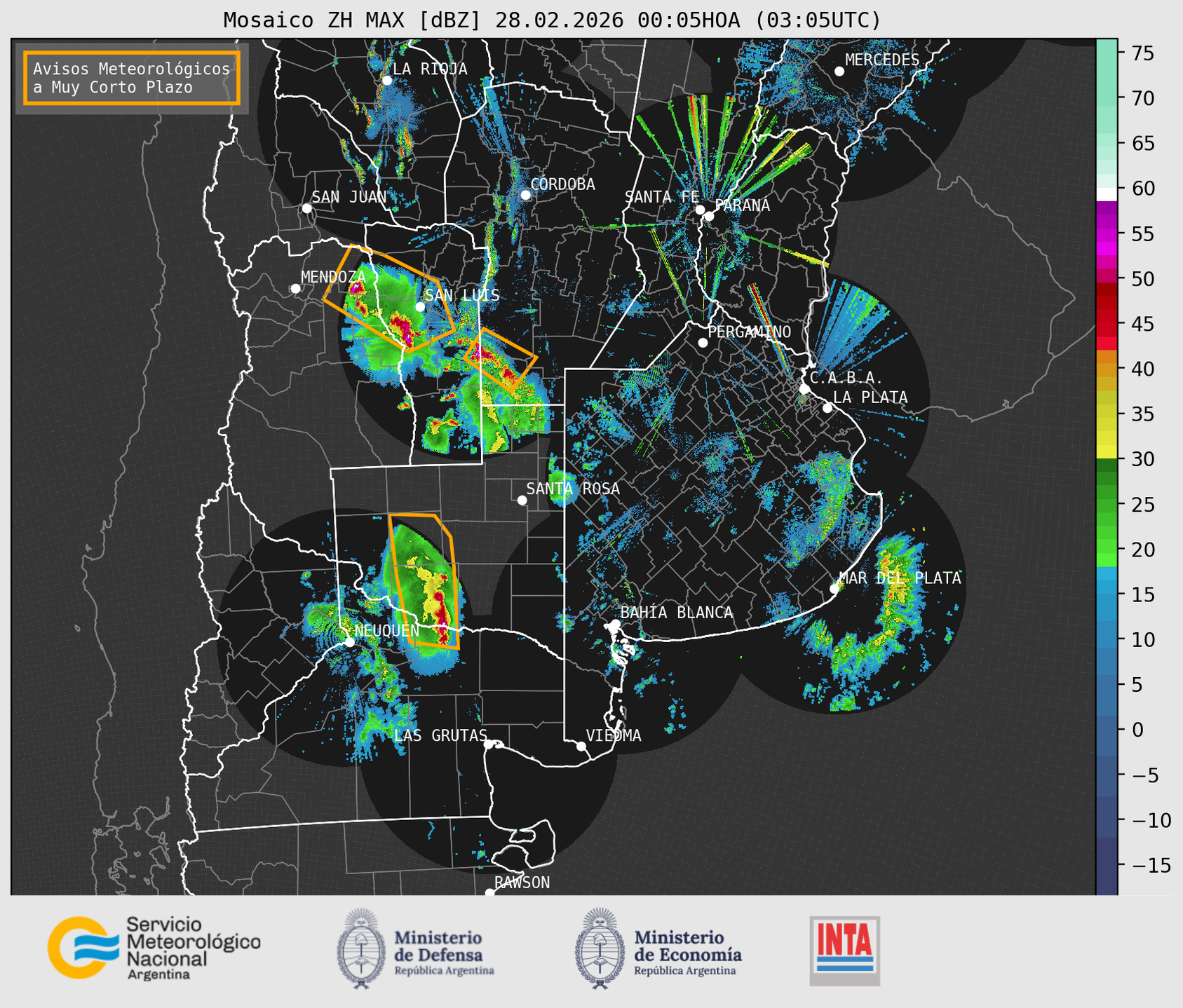The image size is (1183, 1008).
Task: Click the CORDOBA label text
Action: pos(562,184)
